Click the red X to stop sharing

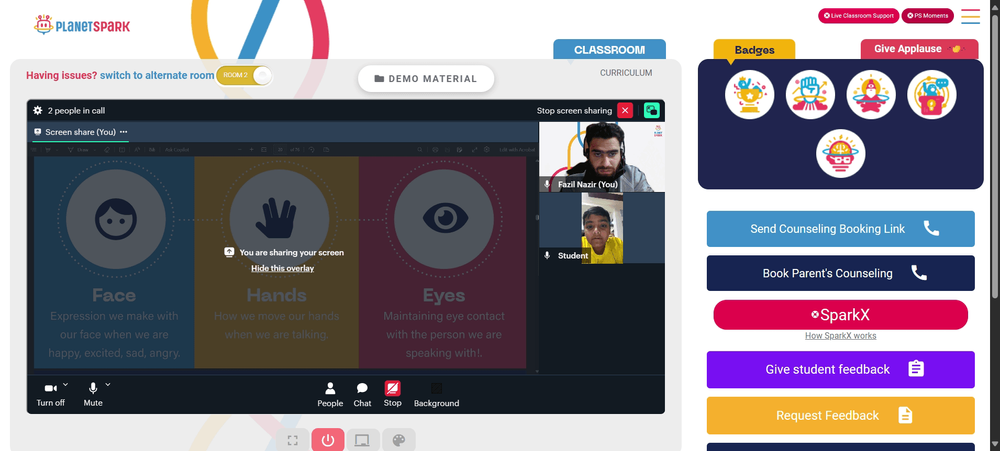[x=625, y=110]
